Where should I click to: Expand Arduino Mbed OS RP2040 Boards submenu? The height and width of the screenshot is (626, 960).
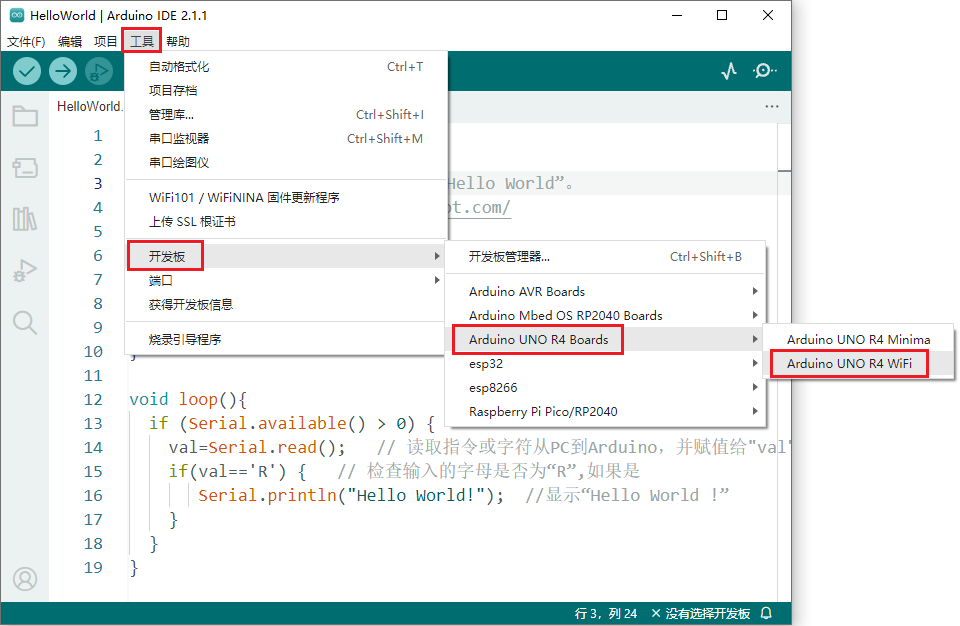point(605,315)
